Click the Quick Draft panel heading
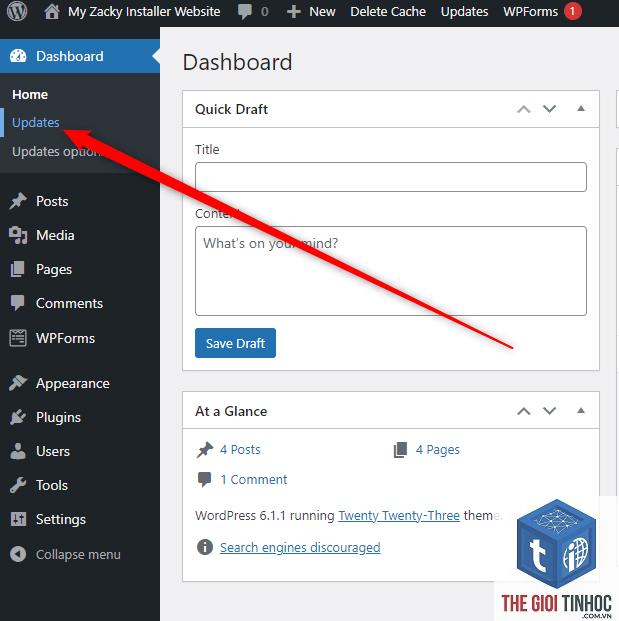The image size is (619, 621). point(231,109)
